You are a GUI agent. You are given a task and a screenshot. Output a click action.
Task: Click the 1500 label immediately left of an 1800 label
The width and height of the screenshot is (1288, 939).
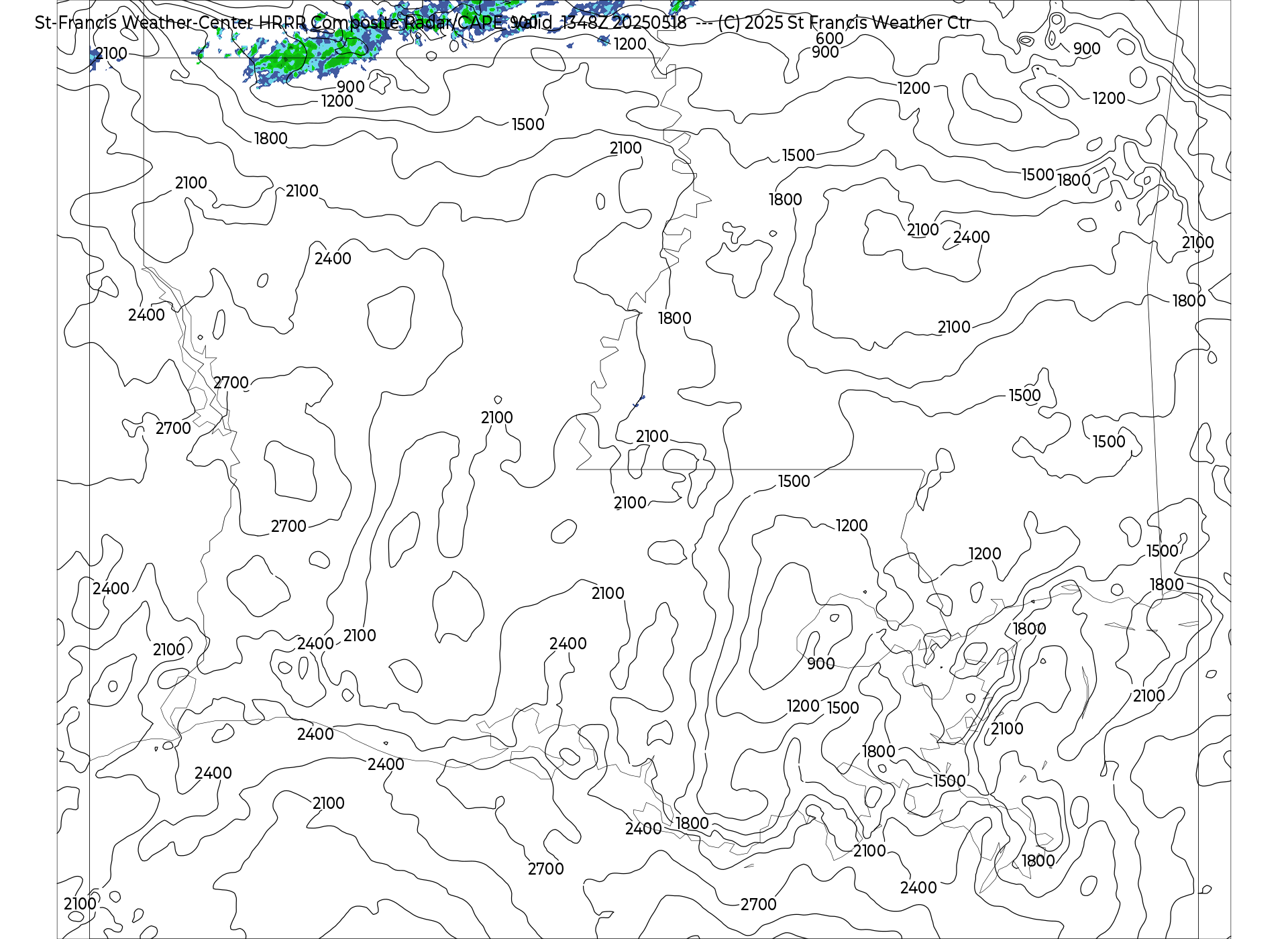pyautogui.click(x=1038, y=174)
